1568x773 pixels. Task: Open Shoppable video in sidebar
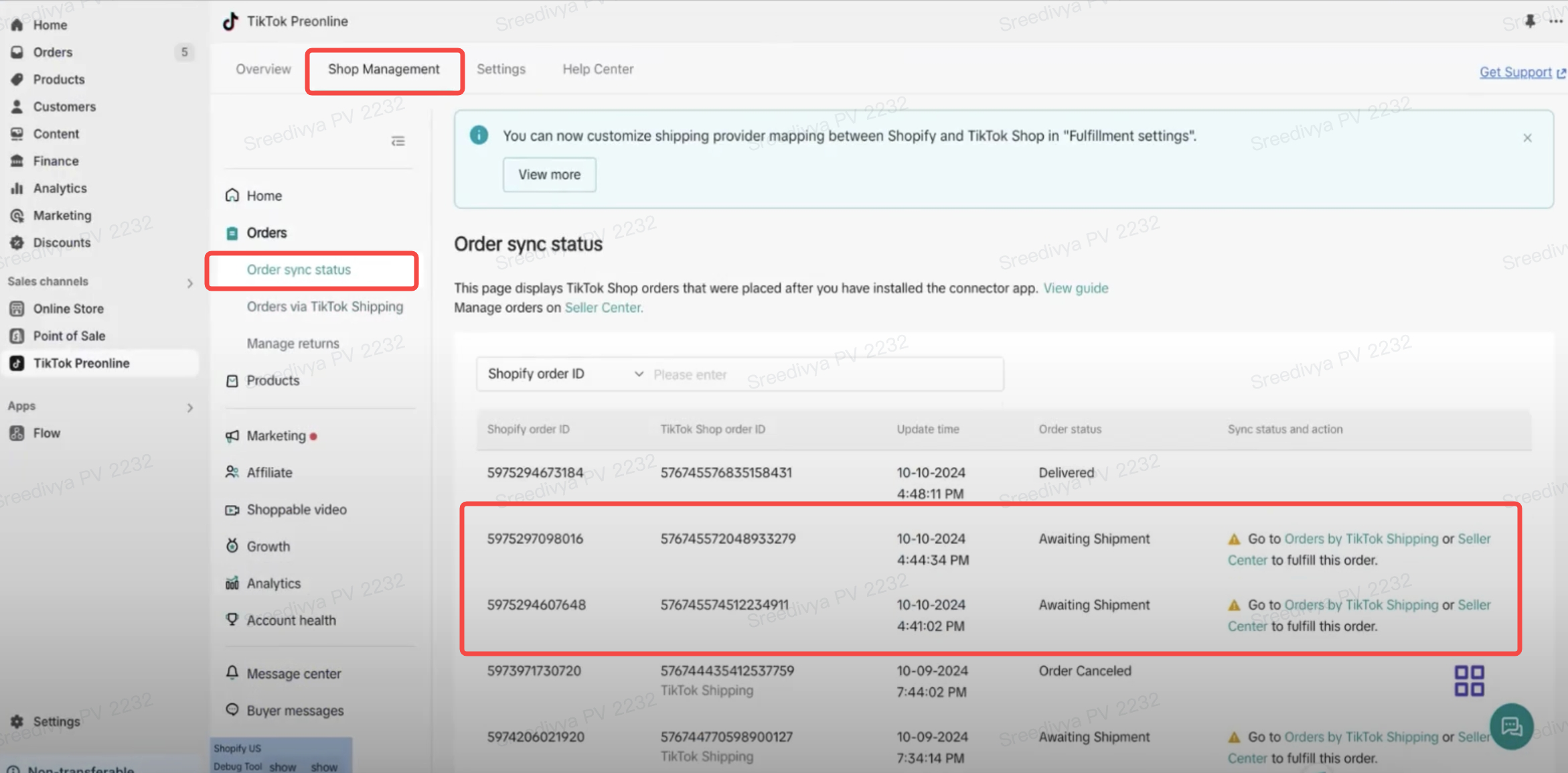(x=296, y=509)
